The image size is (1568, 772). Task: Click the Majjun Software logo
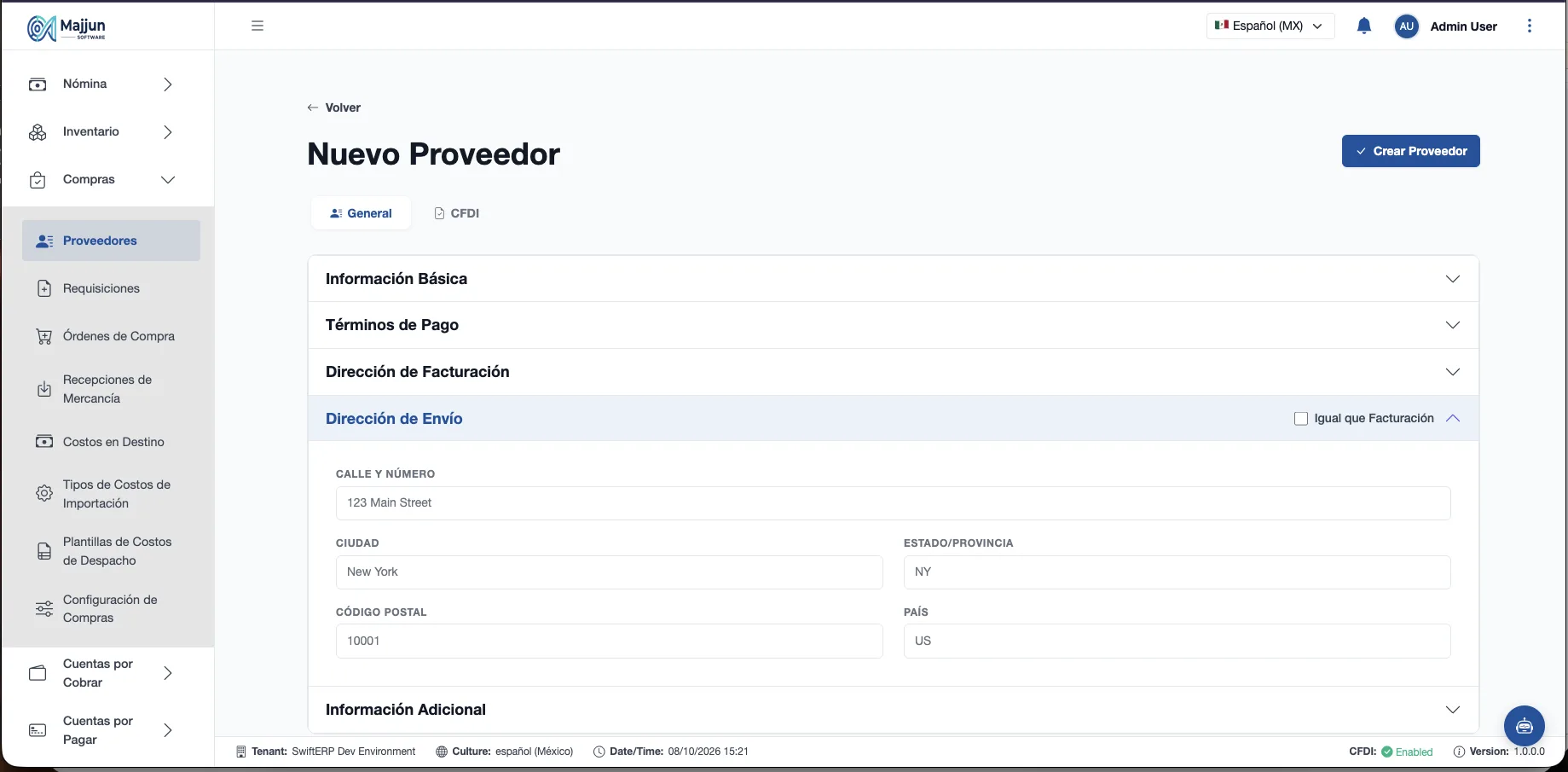pyautogui.click(x=67, y=27)
